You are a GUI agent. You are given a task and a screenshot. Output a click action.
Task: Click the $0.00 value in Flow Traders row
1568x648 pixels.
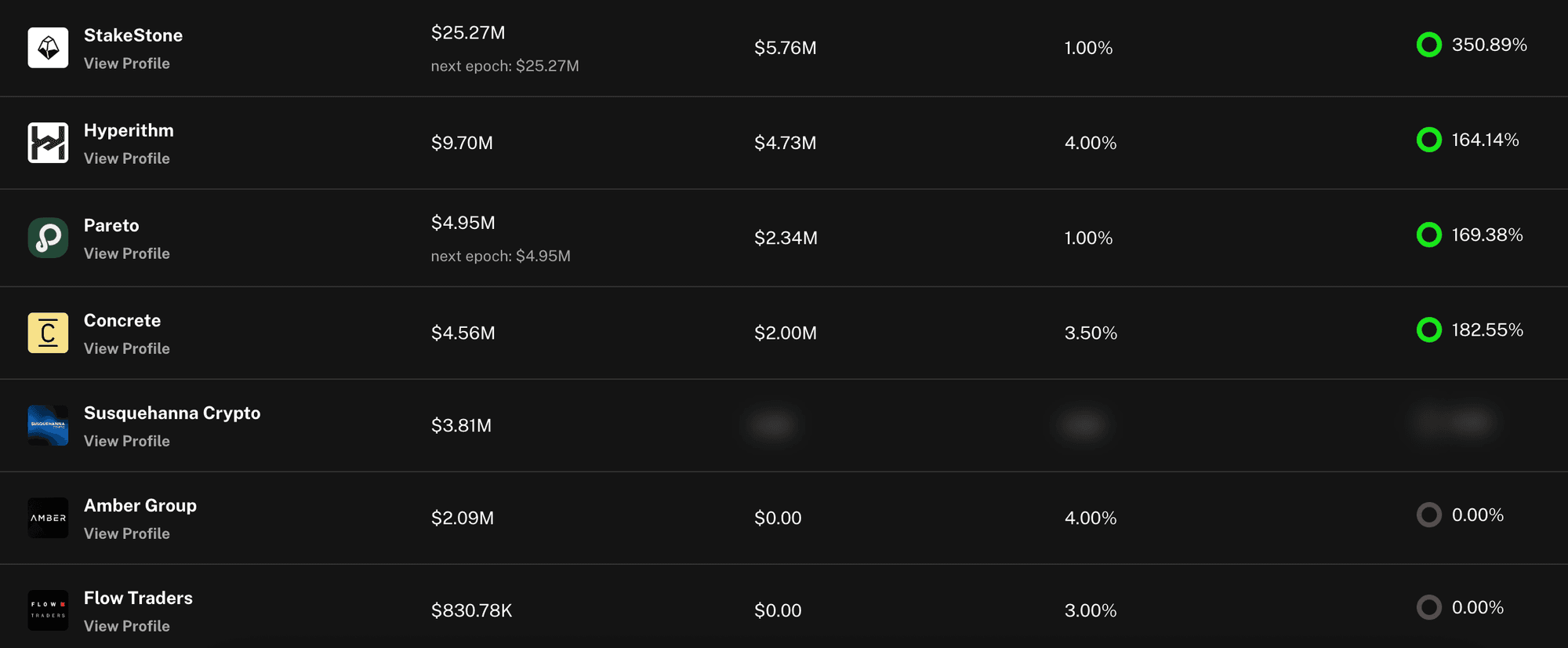point(778,610)
